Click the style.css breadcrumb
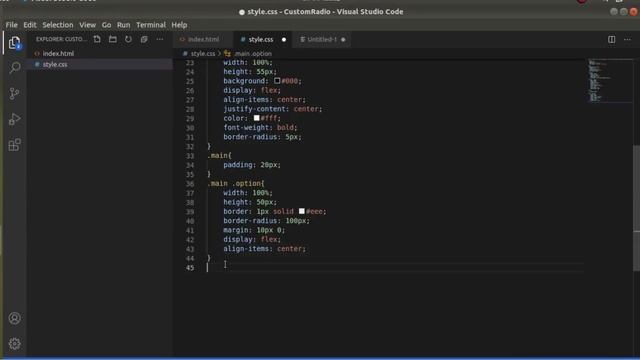 [x=202, y=53]
